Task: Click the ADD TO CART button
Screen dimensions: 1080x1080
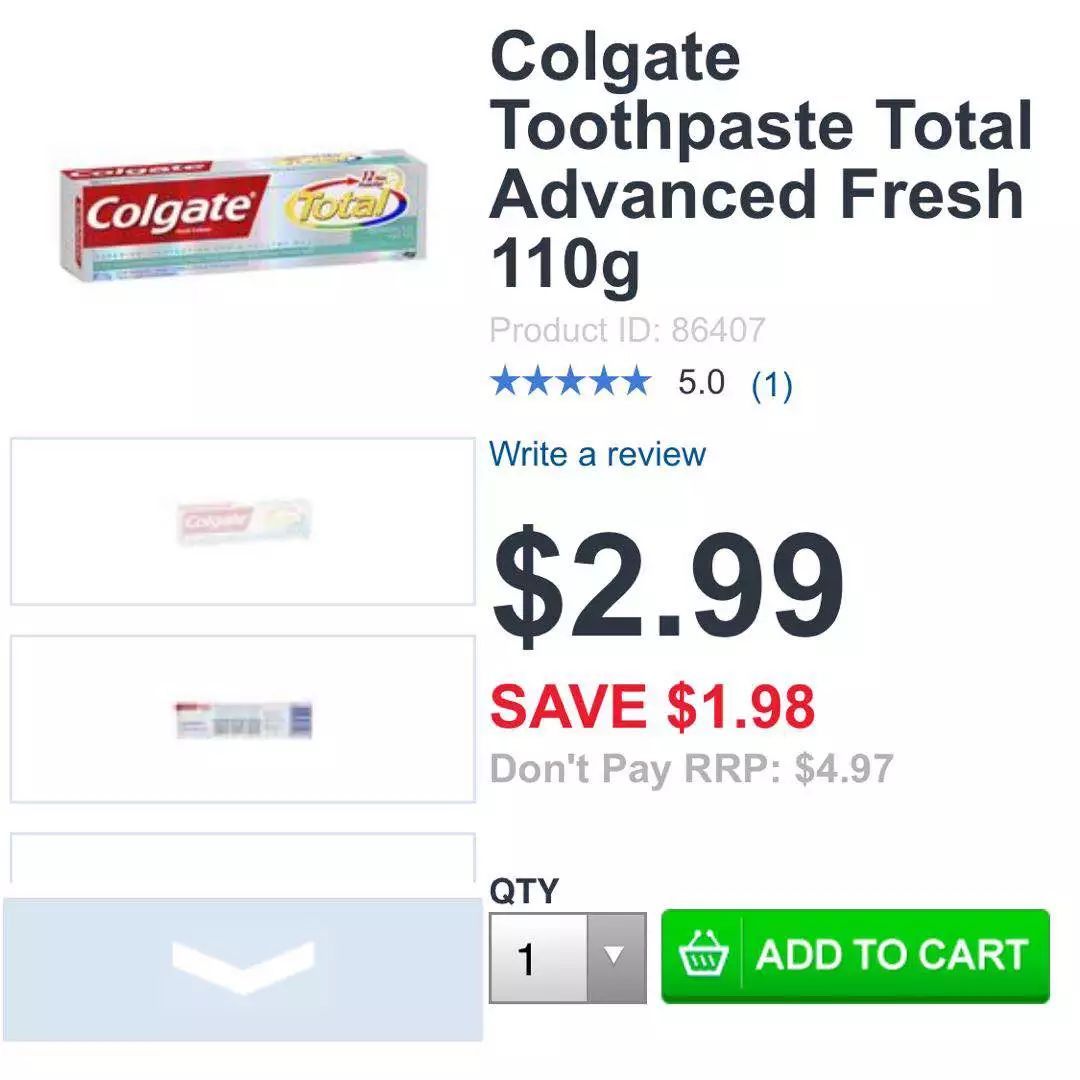Action: [855, 955]
